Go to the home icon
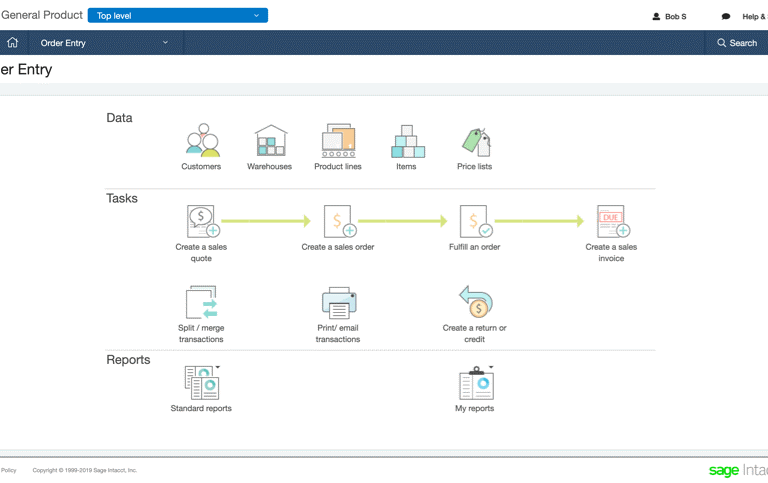Screen dimensions: 768x483 point(13,43)
